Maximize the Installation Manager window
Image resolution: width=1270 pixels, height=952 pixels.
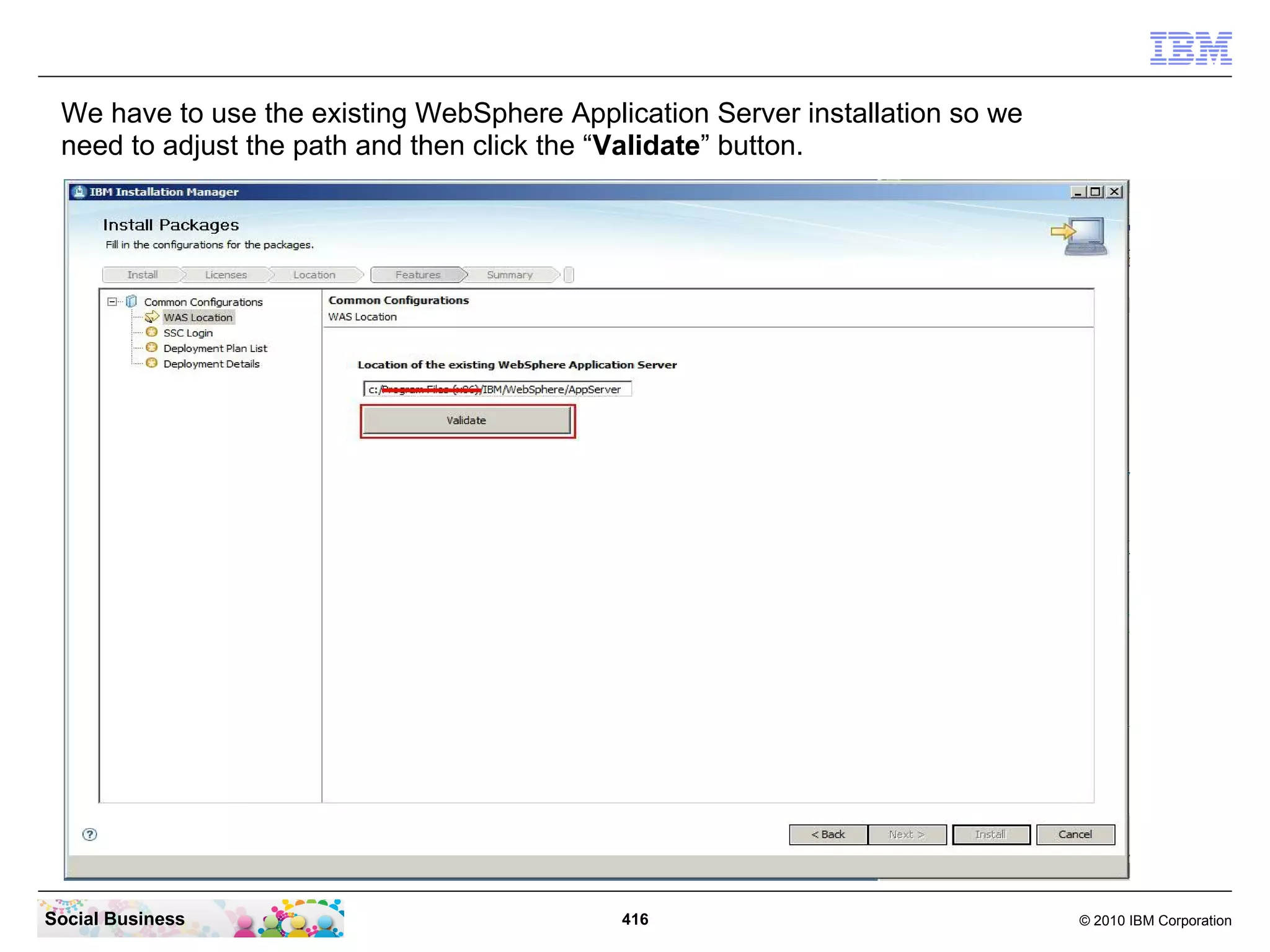tap(1096, 192)
